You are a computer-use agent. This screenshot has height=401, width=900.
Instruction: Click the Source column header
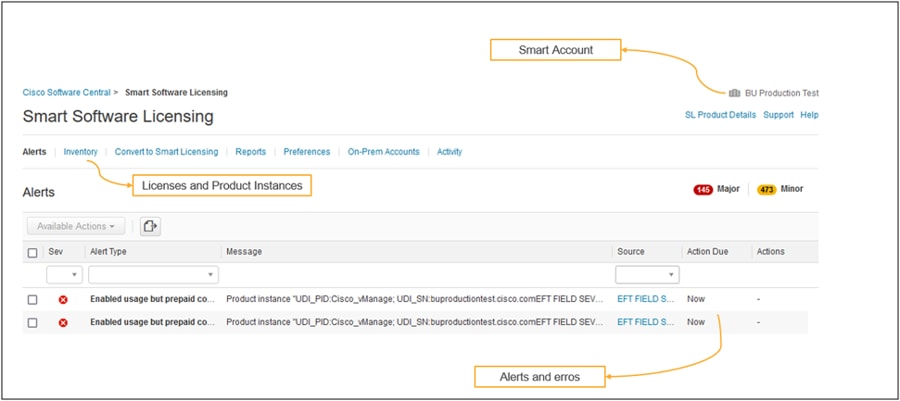[631, 252]
